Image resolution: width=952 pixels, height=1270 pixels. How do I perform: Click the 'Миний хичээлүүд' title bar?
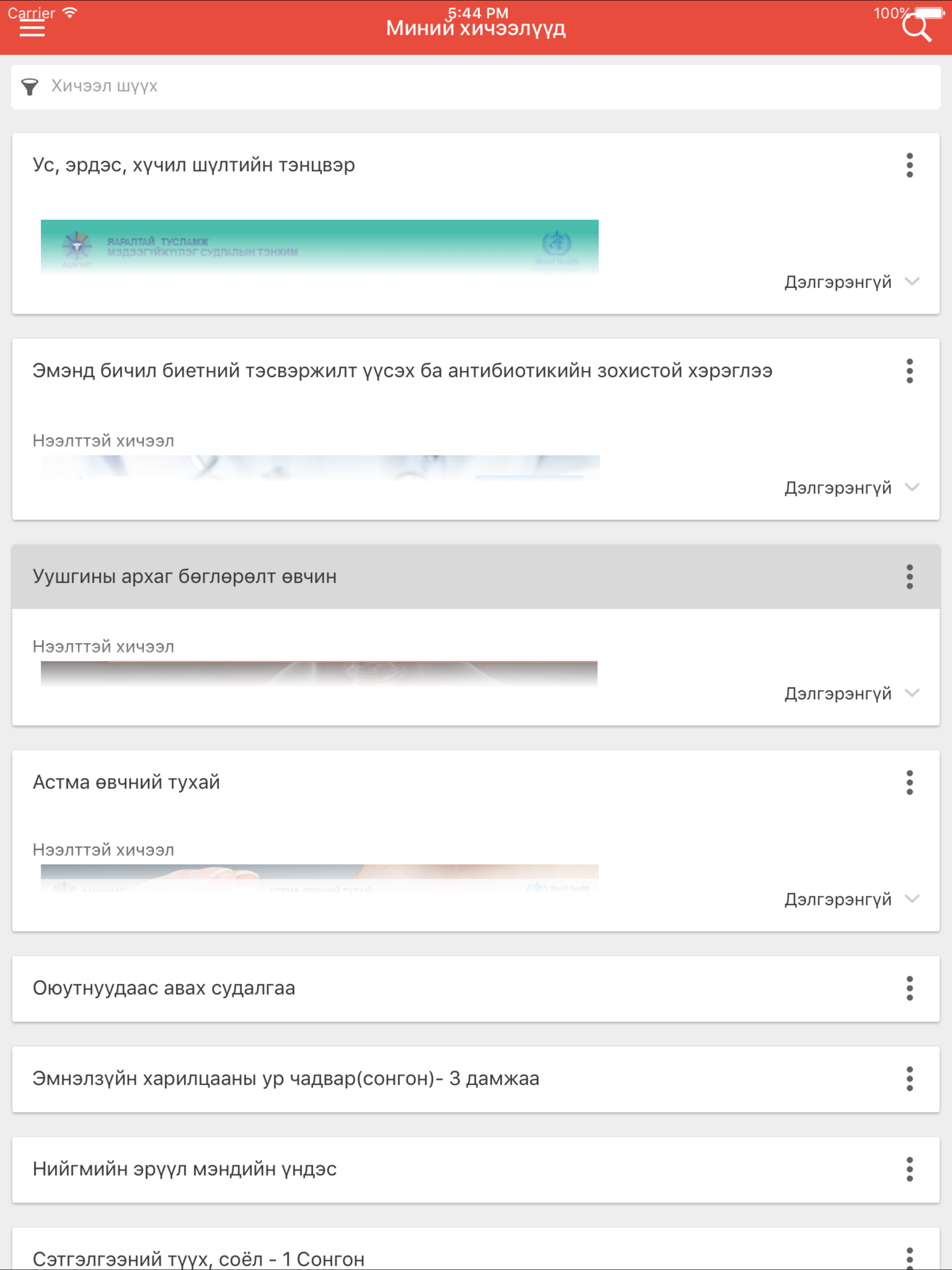pyautogui.click(x=476, y=27)
